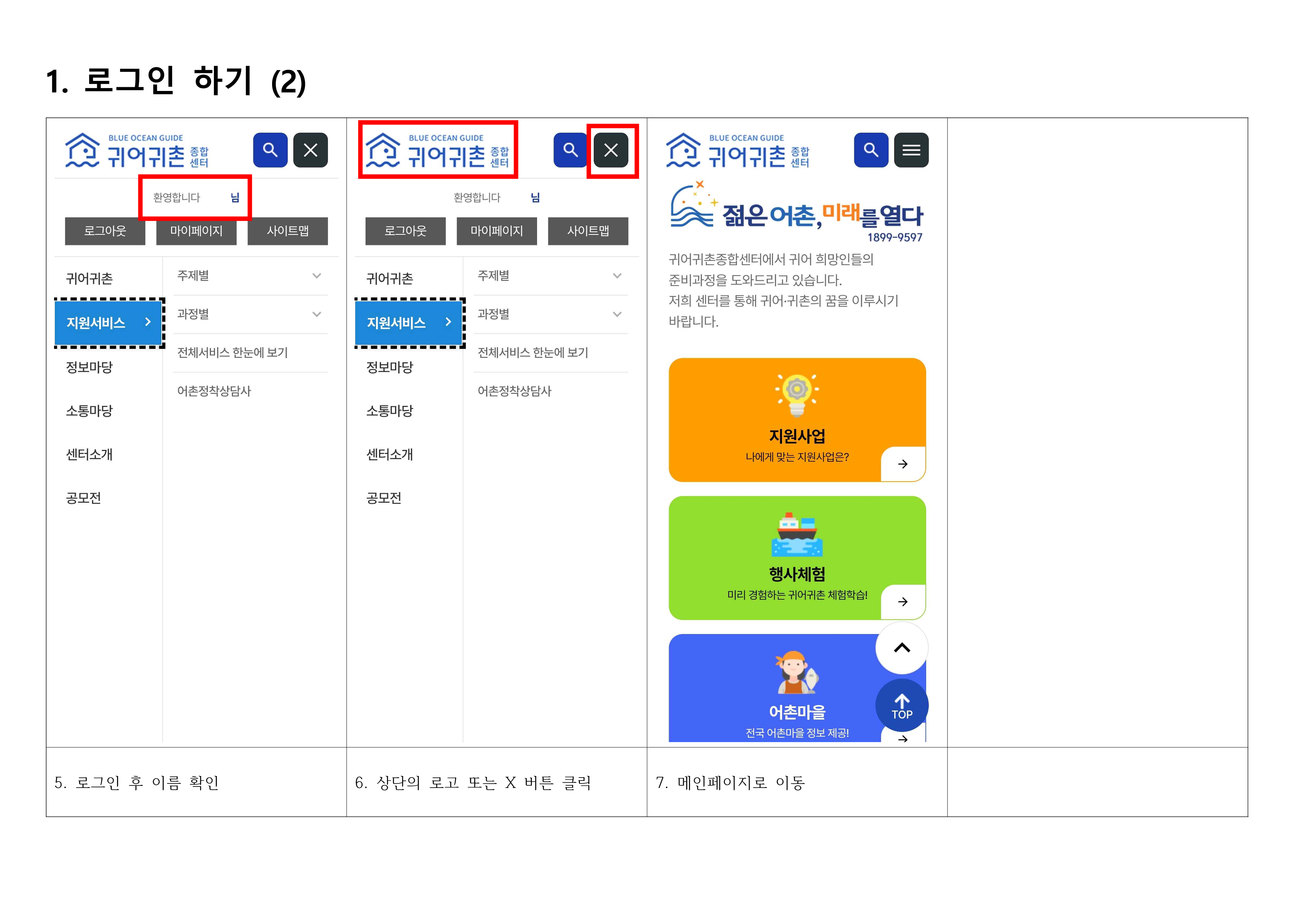Click the arrow on the 지원사업 orange card

coord(903,464)
